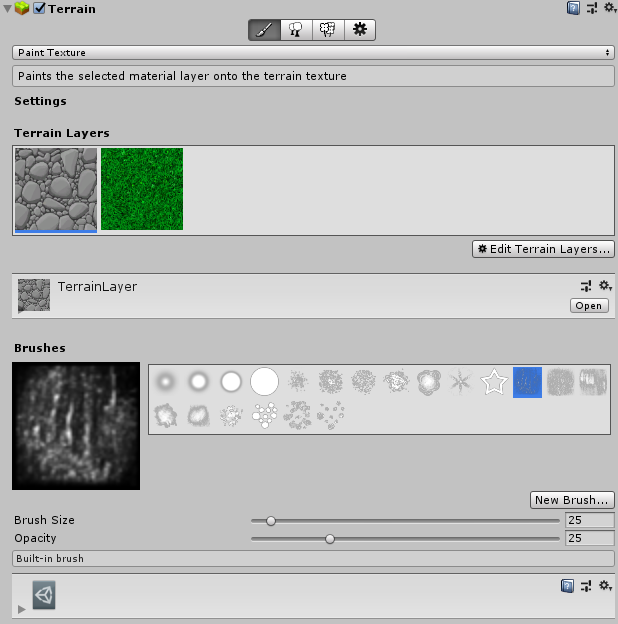Select the snowflake asterisk brush
Viewport: 618px width, 624px height.
tap(461, 382)
